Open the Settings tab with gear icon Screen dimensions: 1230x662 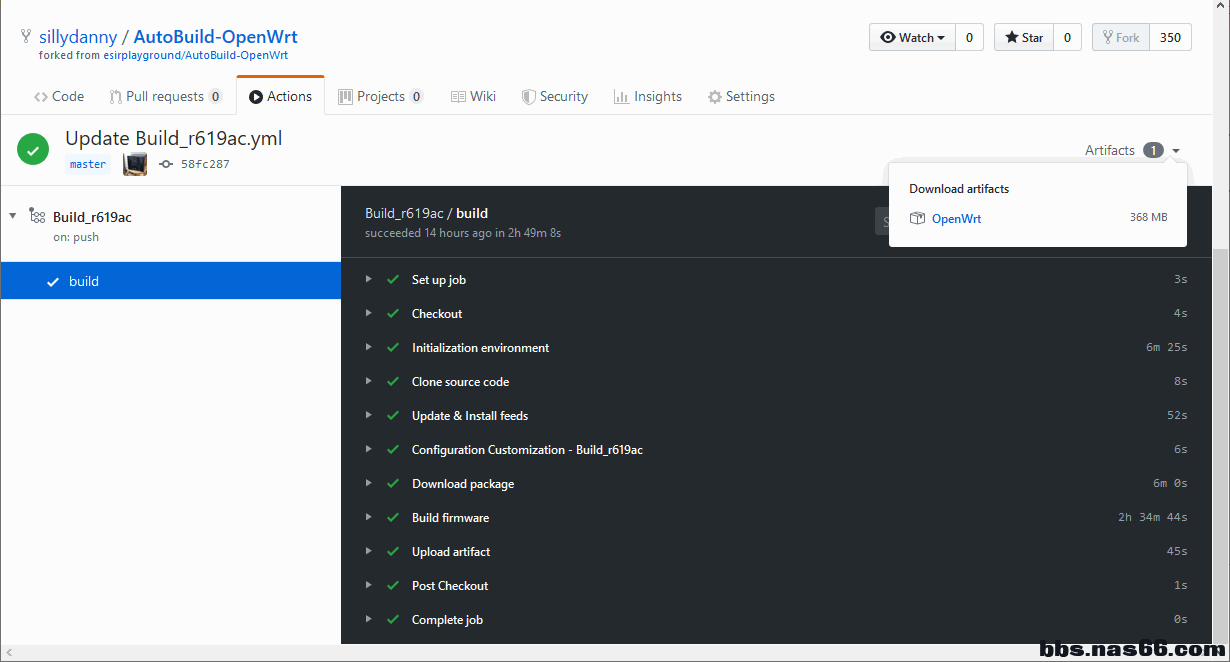point(741,96)
